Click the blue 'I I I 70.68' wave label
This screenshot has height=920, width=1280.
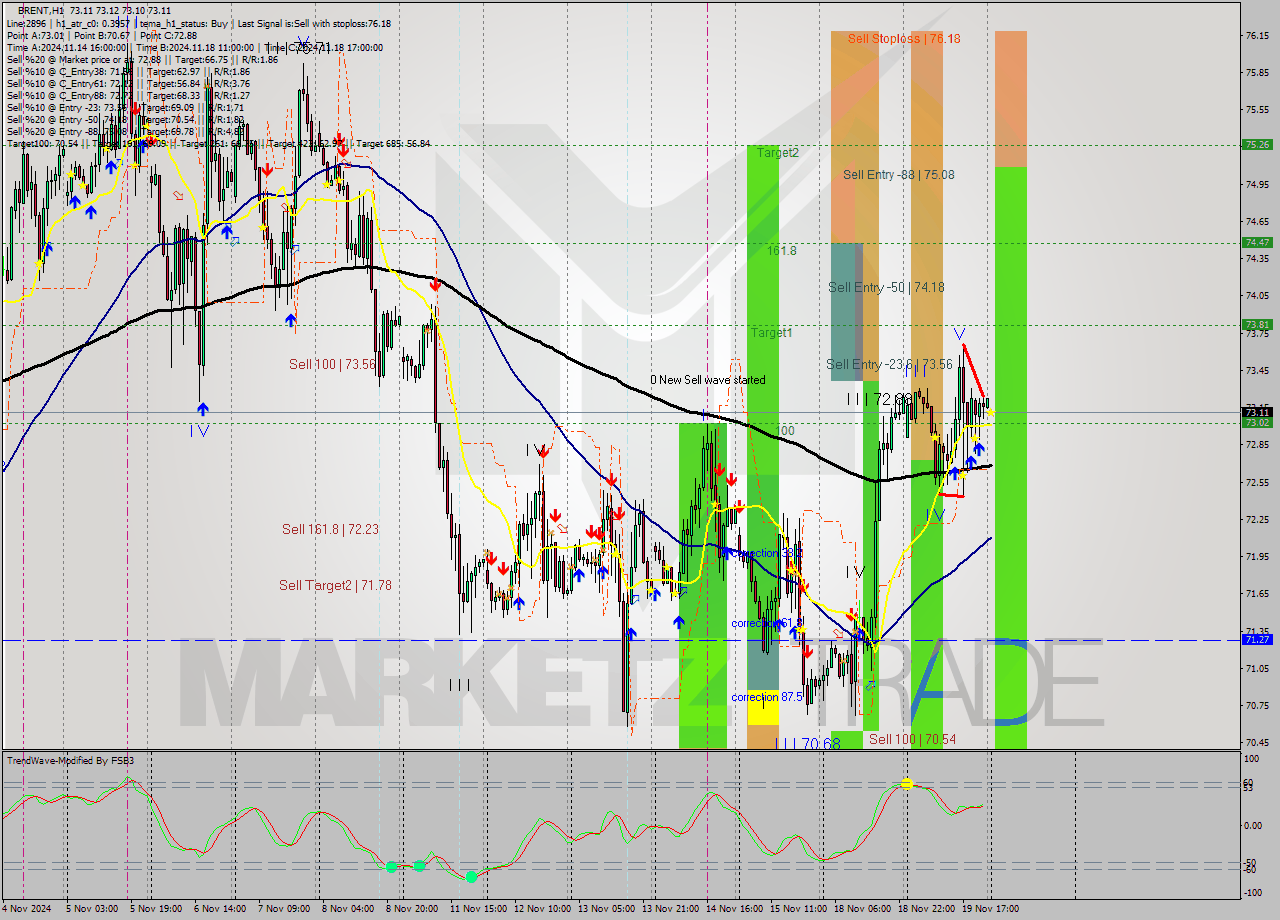pos(806,744)
